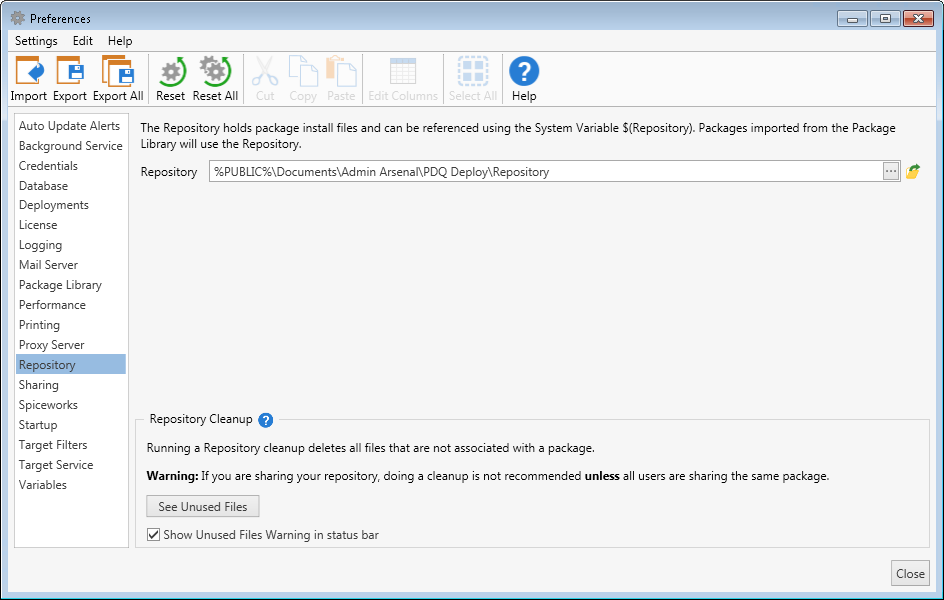Image resolution: width=944 pixels, height=600 pixels.
Task: Click the Select All toolbar icon
Action: tap(473, 79)
